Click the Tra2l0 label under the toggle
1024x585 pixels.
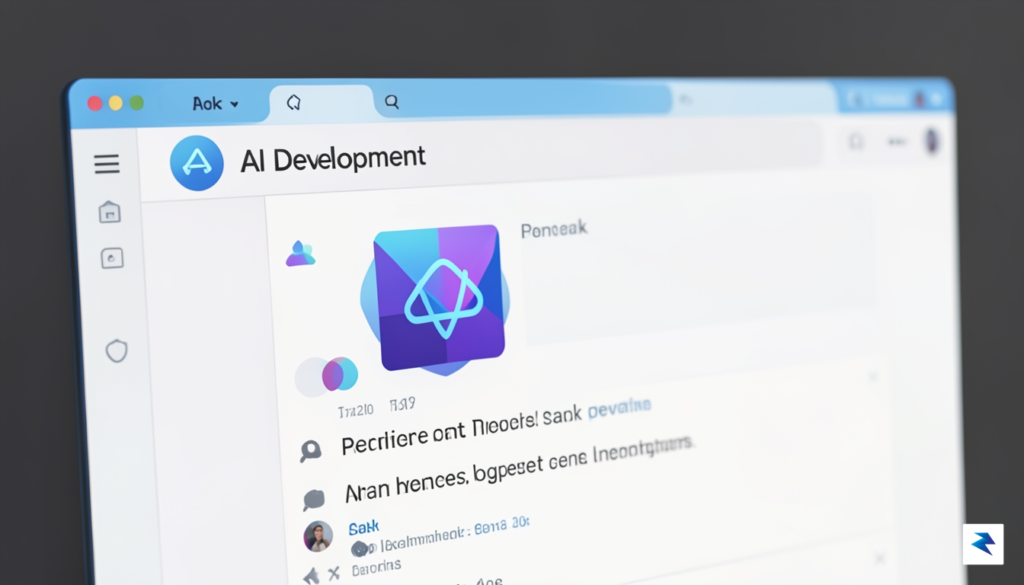pyautogui.click(x=356, y=411)
